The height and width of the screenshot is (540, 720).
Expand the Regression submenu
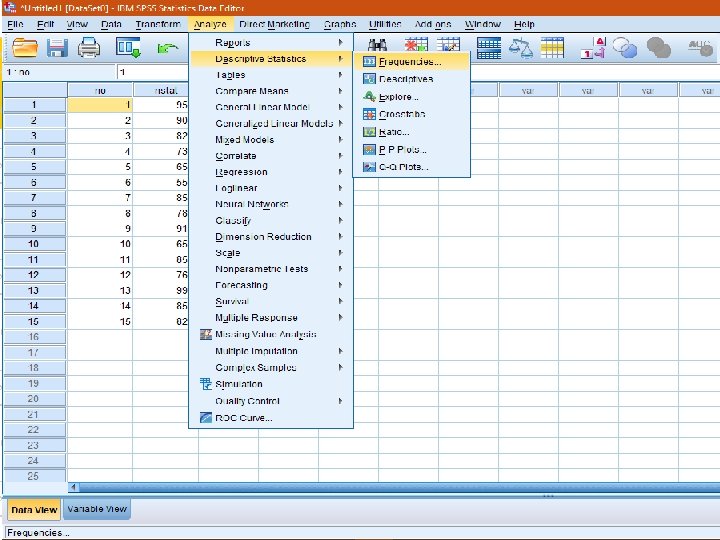pyautogui.click(x=271, y=172)
